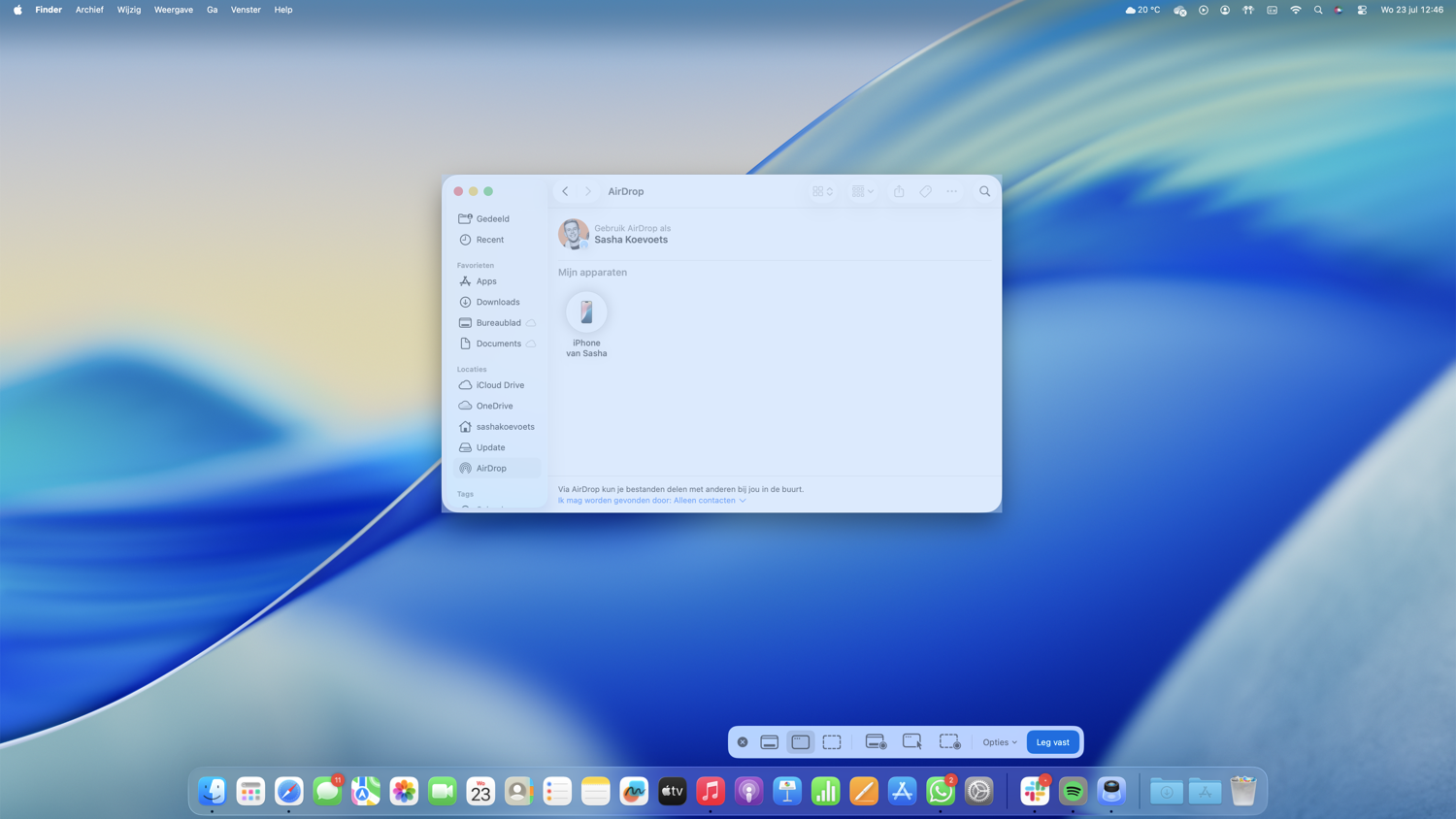Viewport: 1456px width, 819px height.
Task: Choose the record selected portion icon
Action: pyautogui.click(x=949, y=742)
